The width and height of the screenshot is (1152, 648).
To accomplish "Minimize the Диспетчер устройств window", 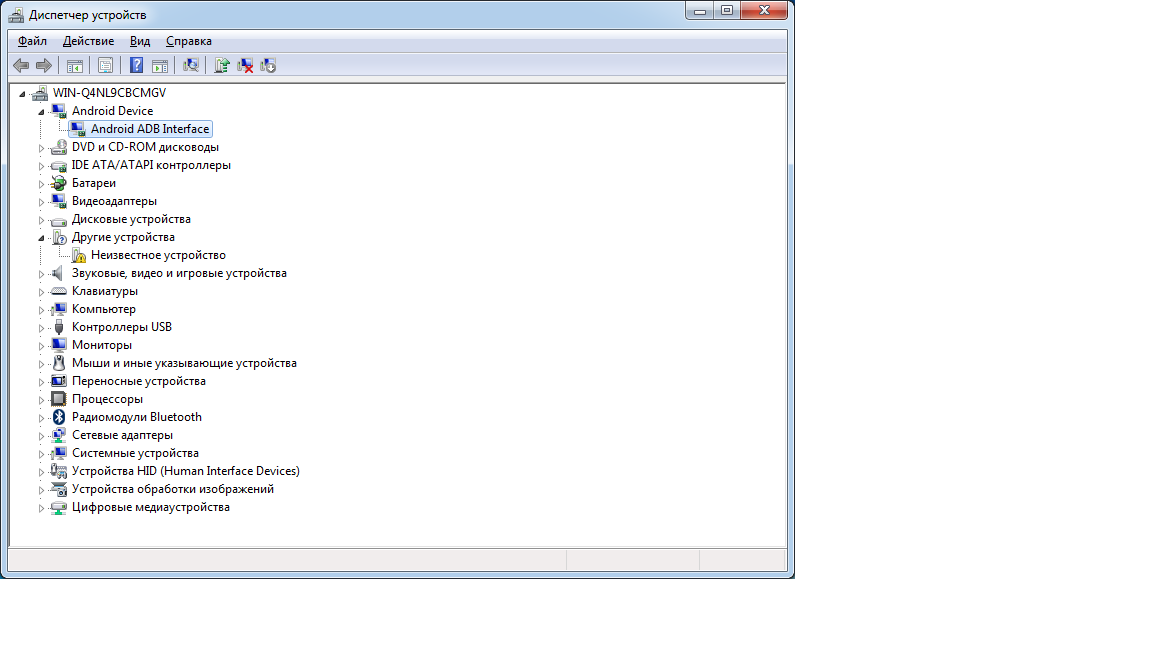I will (x=699, y=10).
